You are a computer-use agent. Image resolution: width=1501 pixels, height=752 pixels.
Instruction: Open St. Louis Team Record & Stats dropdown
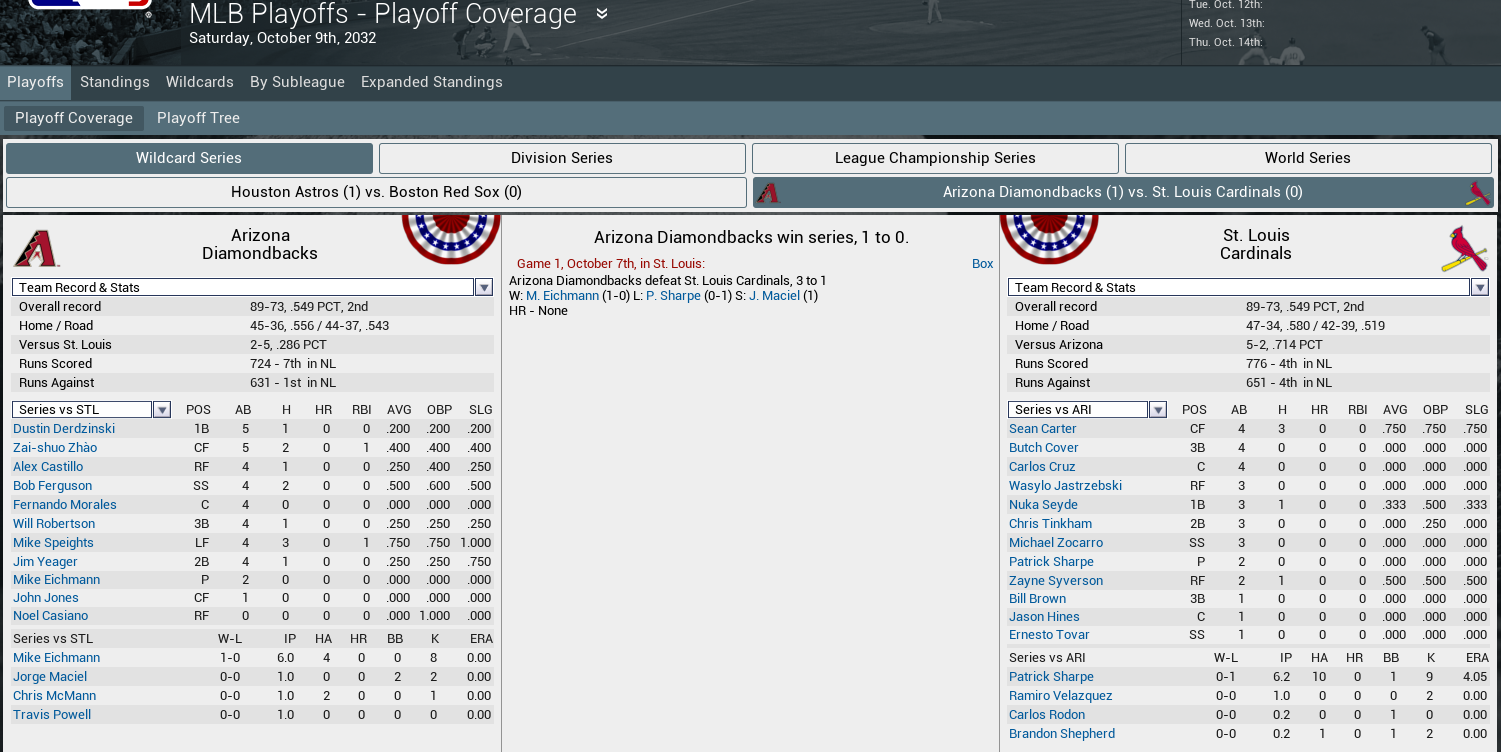coord(1480,288)
